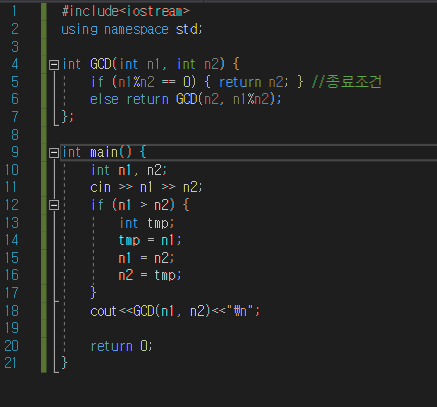This screenshot has width=437, height=407.
Task: Click the Korean comment //종료조건
Action: click(x=346, y=82)
